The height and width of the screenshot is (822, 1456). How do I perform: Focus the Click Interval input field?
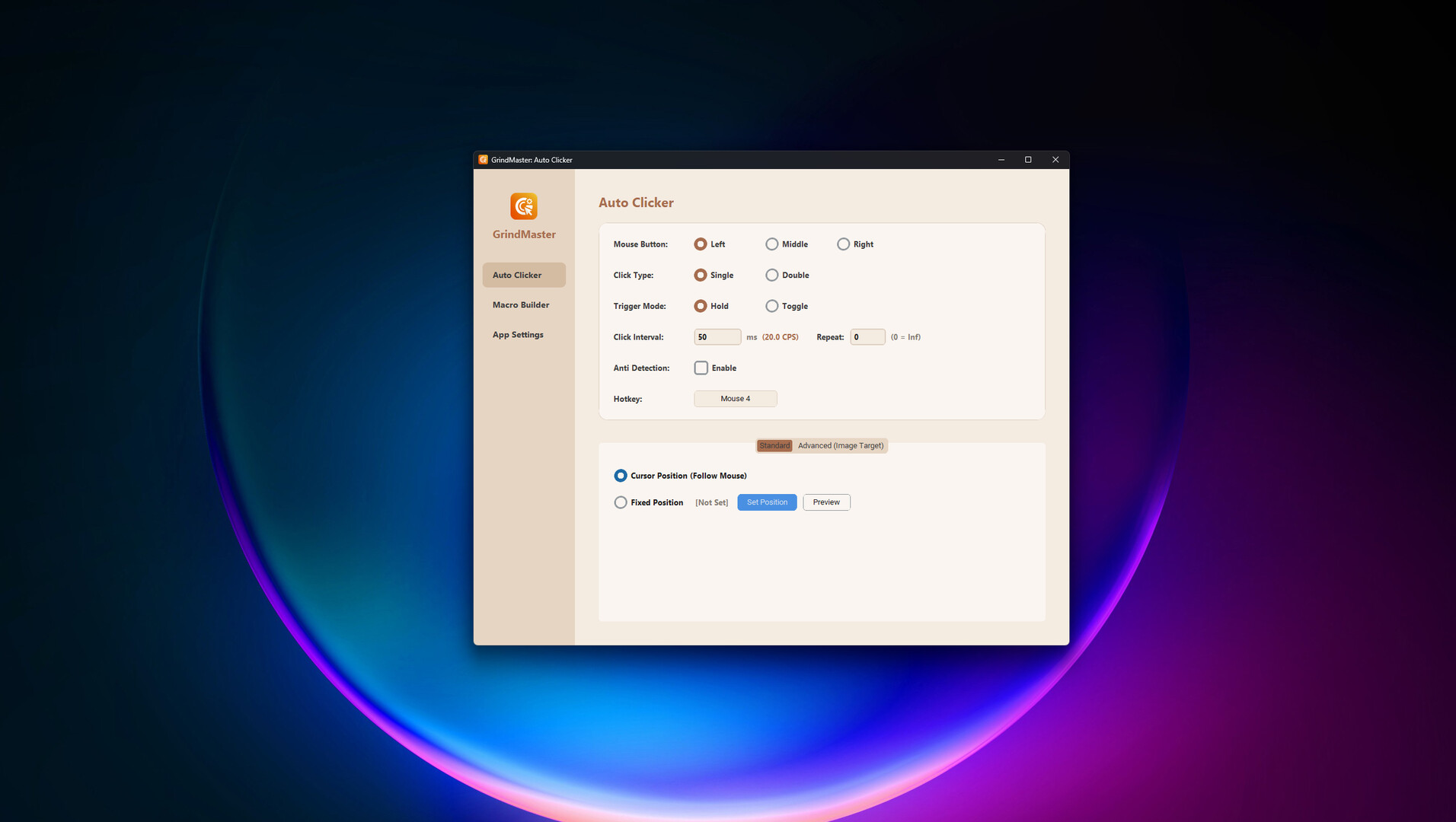[x=717, y=337]
